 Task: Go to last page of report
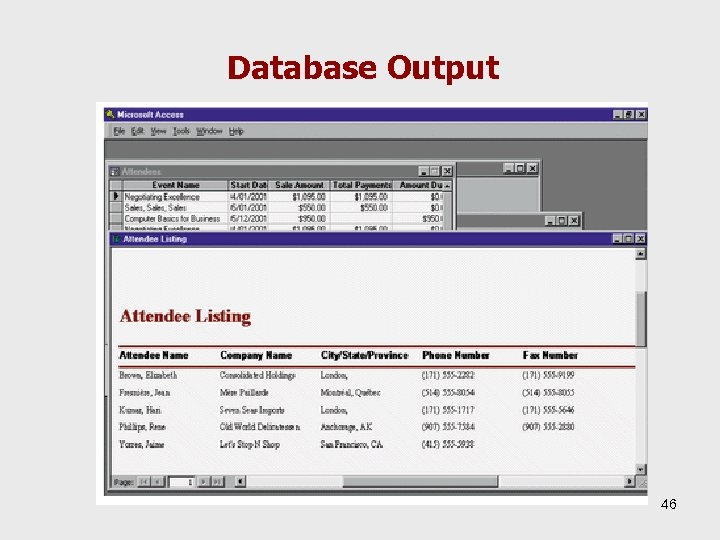click(x=217, y=482)
